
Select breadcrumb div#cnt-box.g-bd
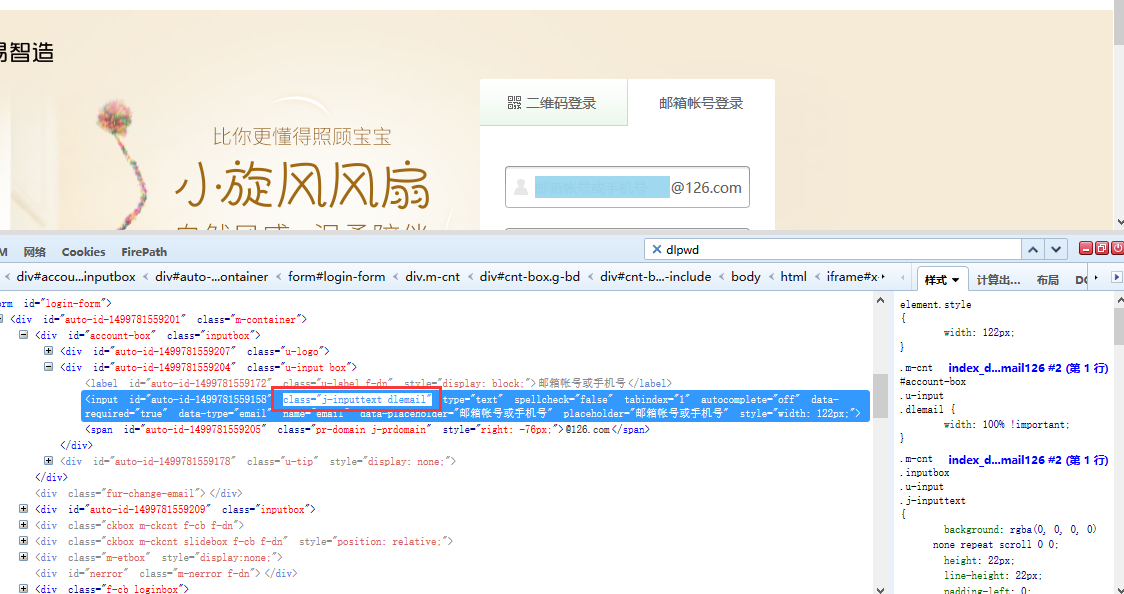(530, 277)
